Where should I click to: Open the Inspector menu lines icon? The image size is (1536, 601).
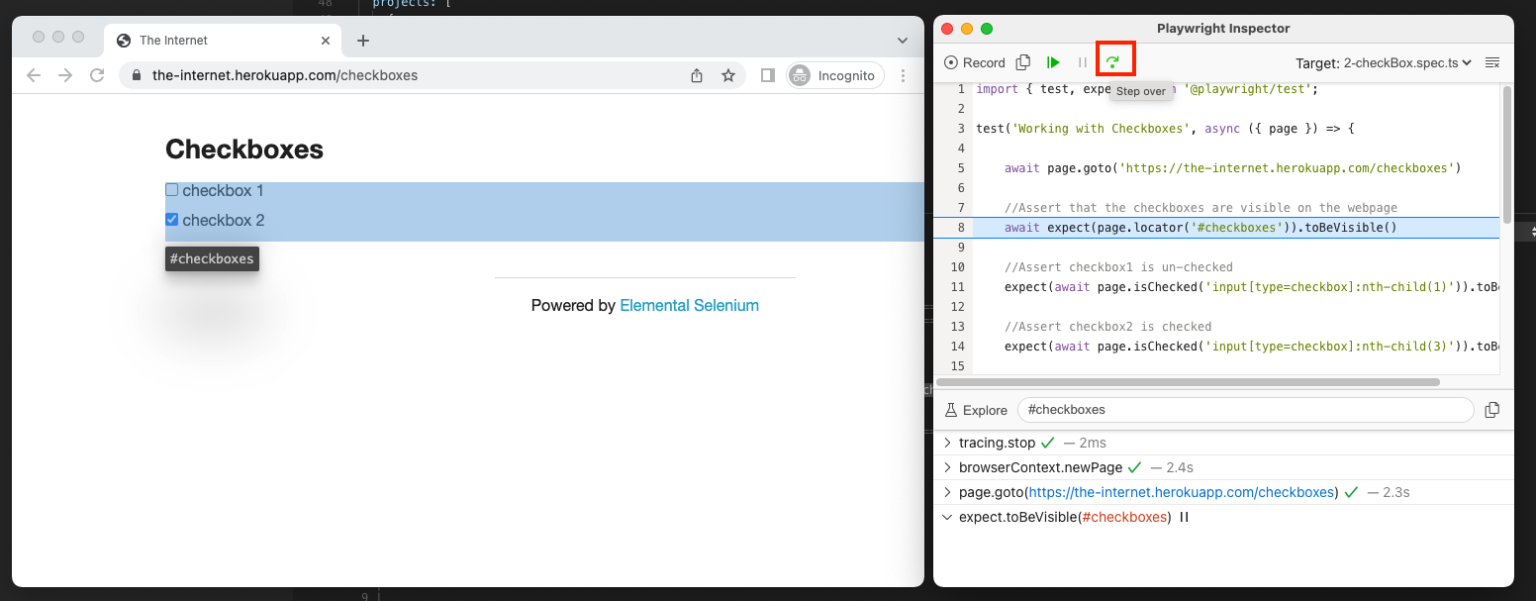[1492, 62]
